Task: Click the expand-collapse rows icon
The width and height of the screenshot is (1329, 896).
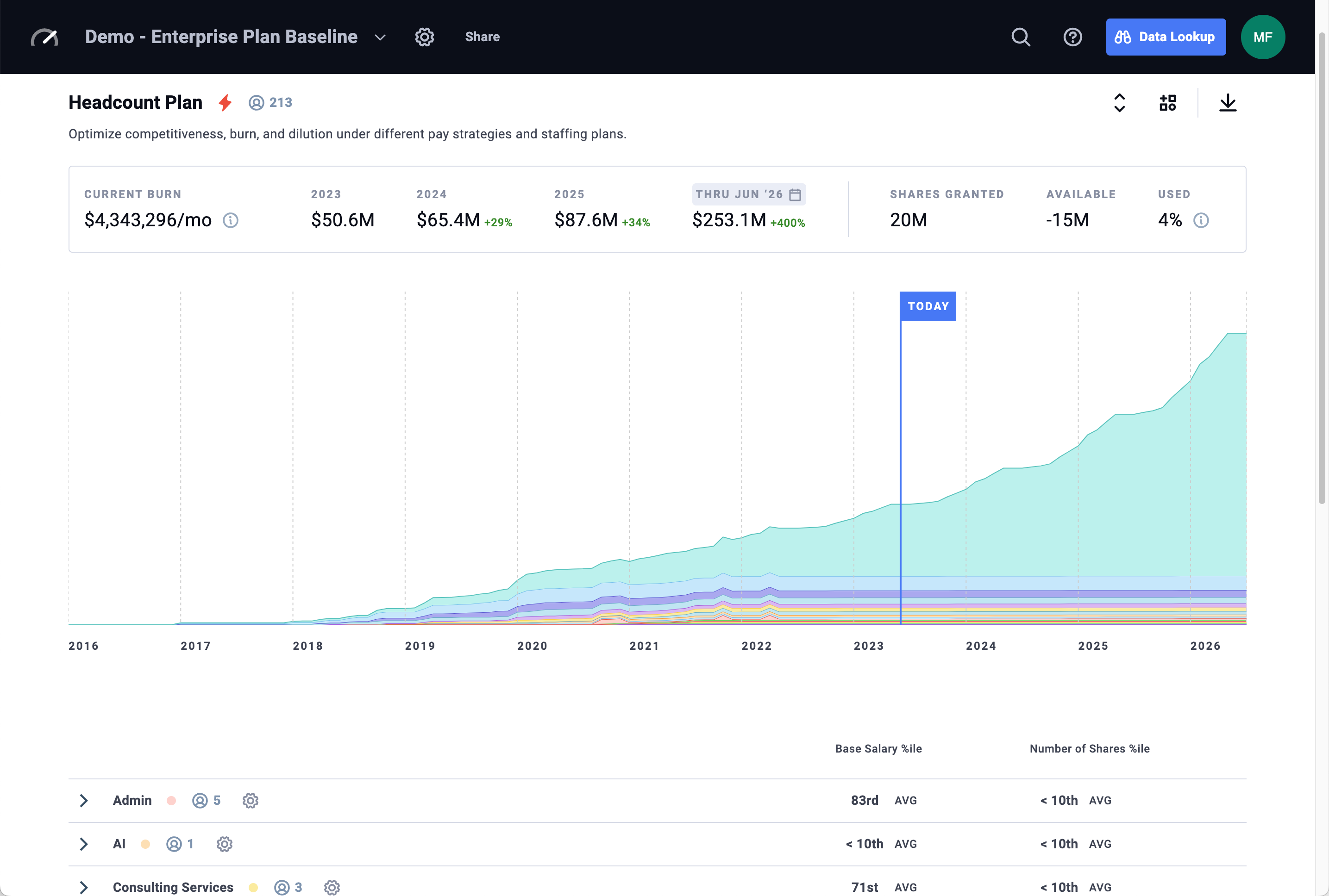Action: tap(1119, 103)
